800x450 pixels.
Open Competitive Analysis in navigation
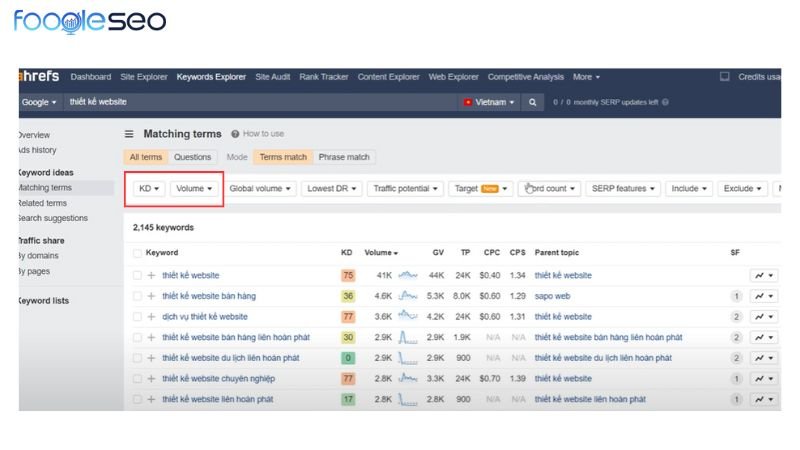tap(526, 77)
